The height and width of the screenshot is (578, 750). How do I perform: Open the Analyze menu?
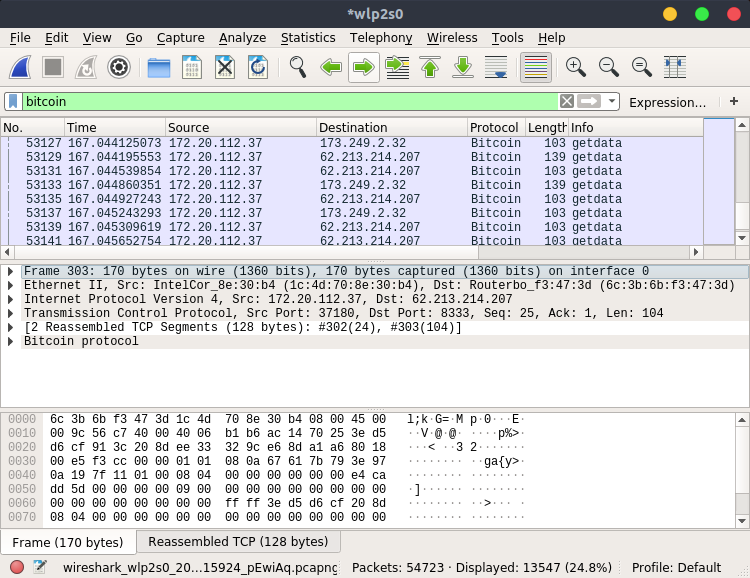[x=243, y=38]
